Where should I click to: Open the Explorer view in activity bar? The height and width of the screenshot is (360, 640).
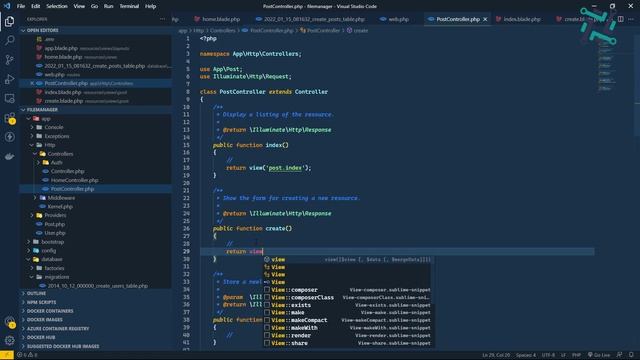pyautogui.click(x=9, y=21)
